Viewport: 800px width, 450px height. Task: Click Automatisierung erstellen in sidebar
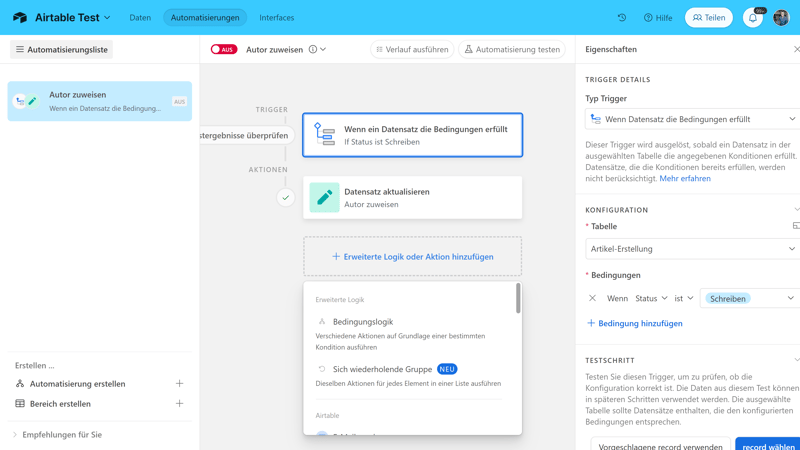click(78, 384)
